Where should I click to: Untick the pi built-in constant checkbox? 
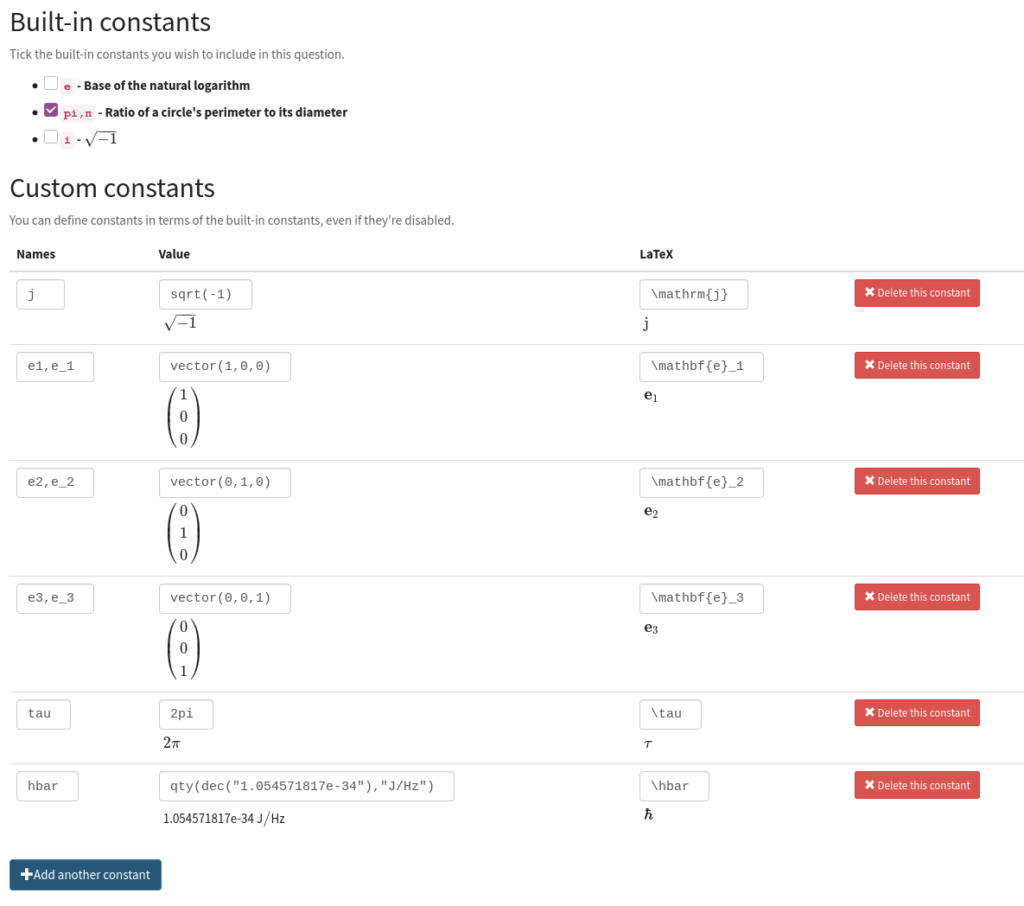[x=51, y=111]
